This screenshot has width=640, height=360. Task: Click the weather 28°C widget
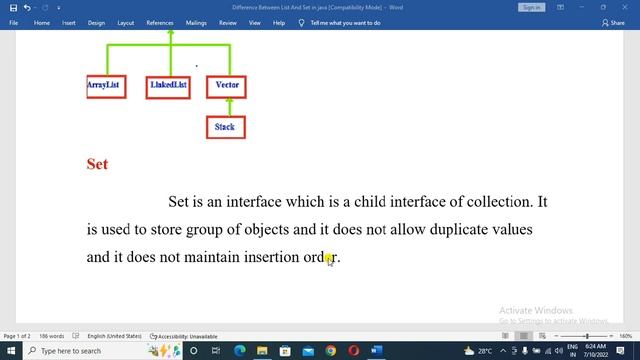coord(478,351)
